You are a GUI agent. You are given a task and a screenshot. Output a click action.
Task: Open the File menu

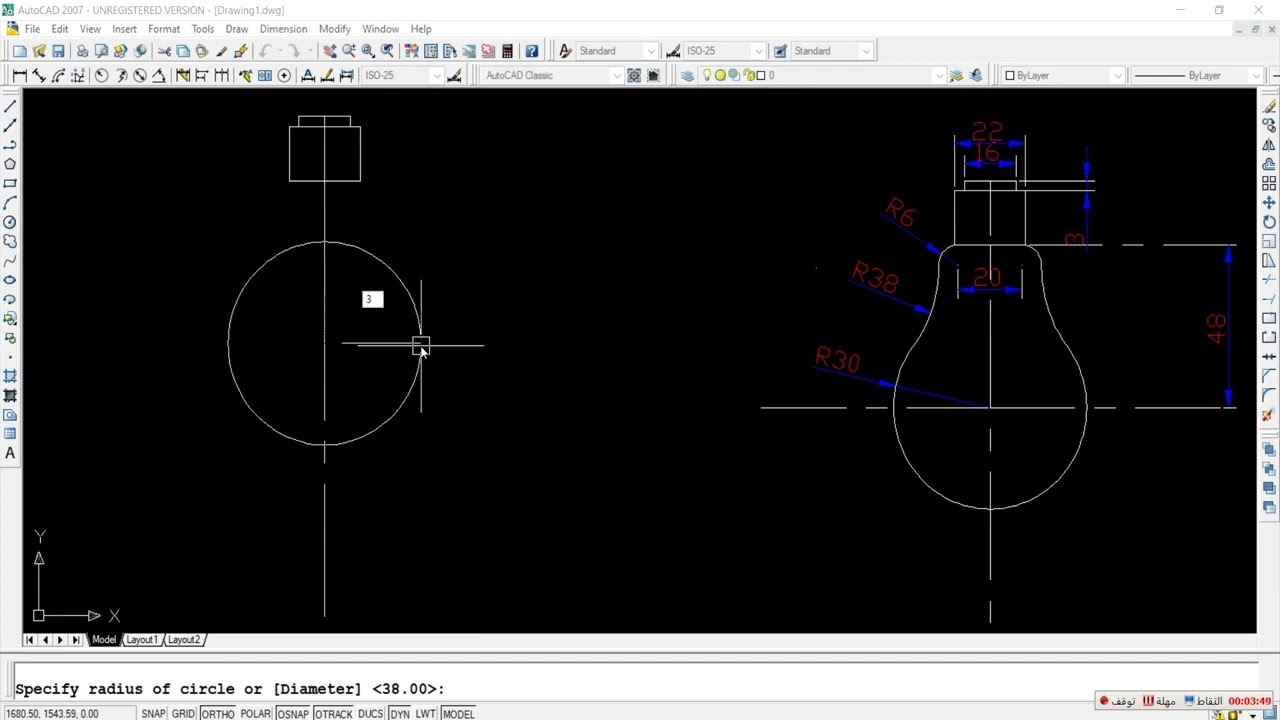pyautogui.click(x=32, y=29)
